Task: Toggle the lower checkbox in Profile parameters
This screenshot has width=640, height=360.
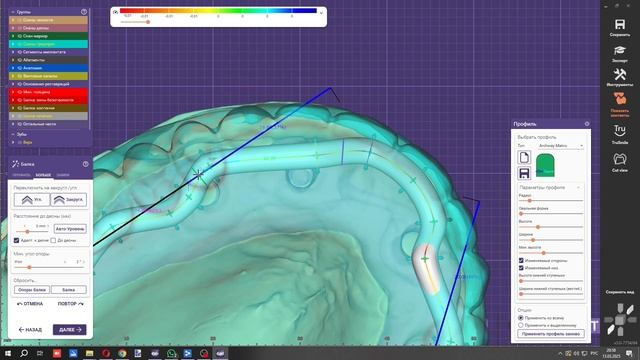Action: (521, 268)
